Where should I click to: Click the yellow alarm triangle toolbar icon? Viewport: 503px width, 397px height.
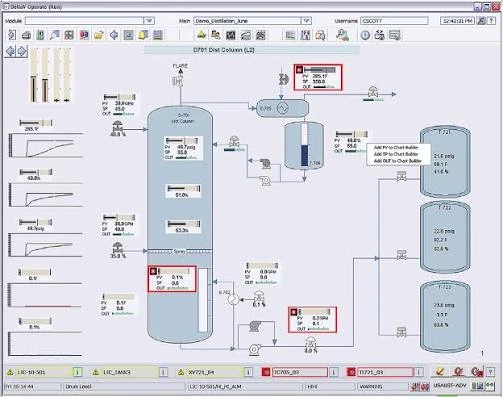[x=201, y=35]
